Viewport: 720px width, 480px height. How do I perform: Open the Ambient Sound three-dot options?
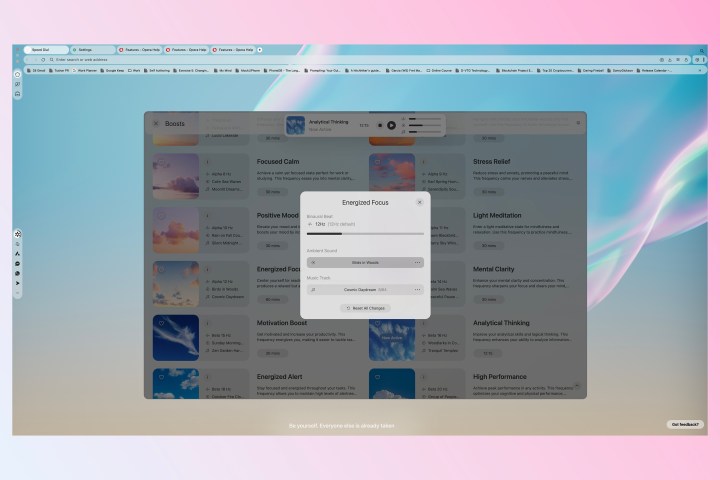[417, 262]
